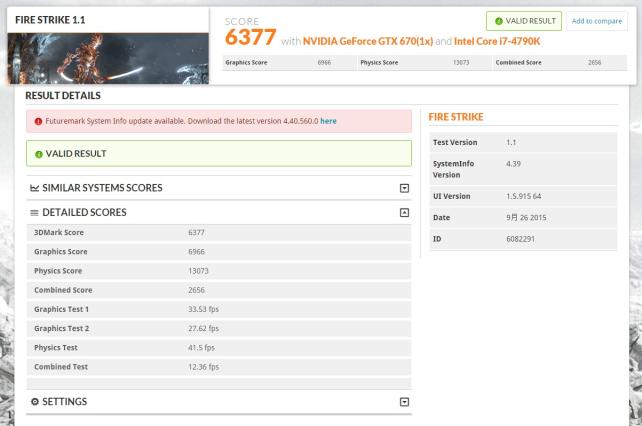
Task: Click the Graphics Test 2 row
Action: (219, 329)
